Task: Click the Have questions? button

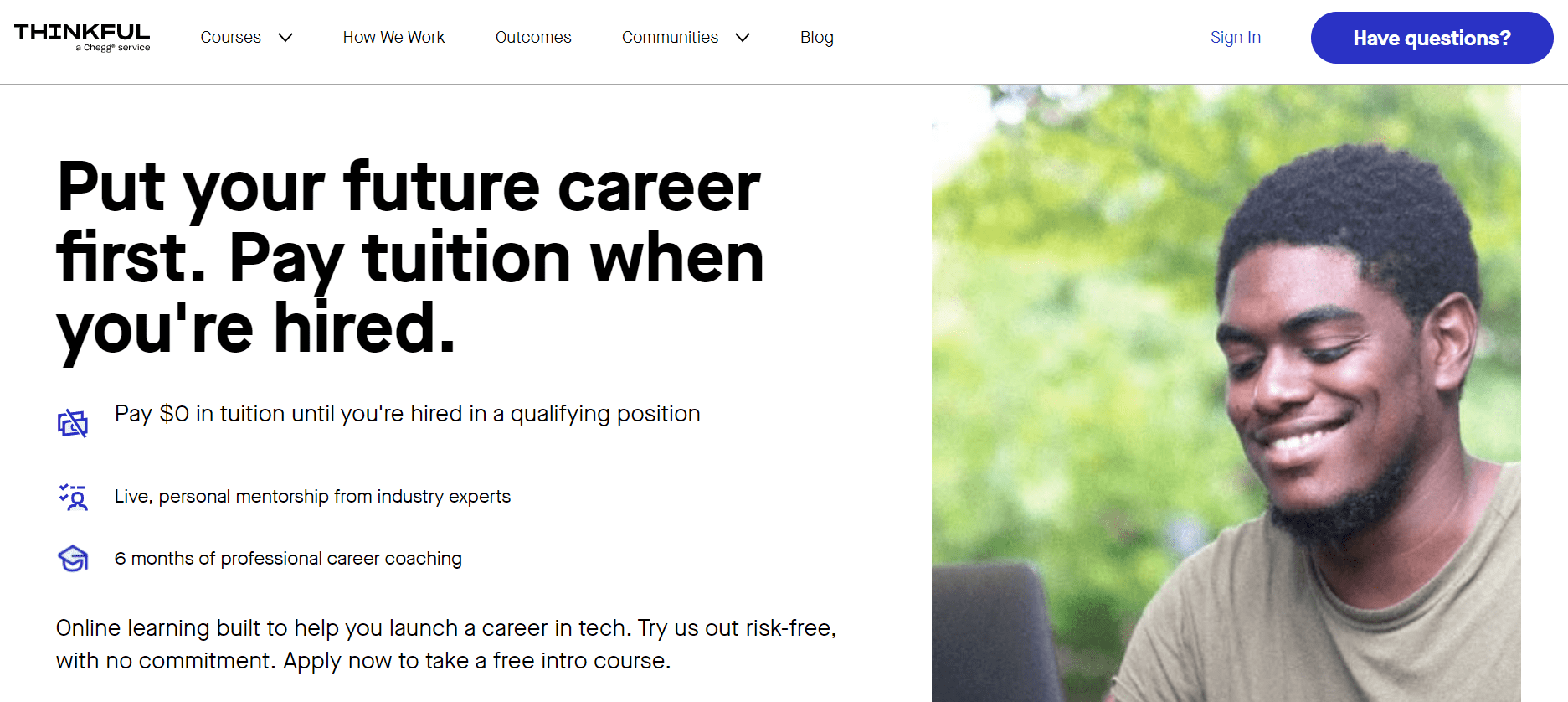Action: [1432, 38]
